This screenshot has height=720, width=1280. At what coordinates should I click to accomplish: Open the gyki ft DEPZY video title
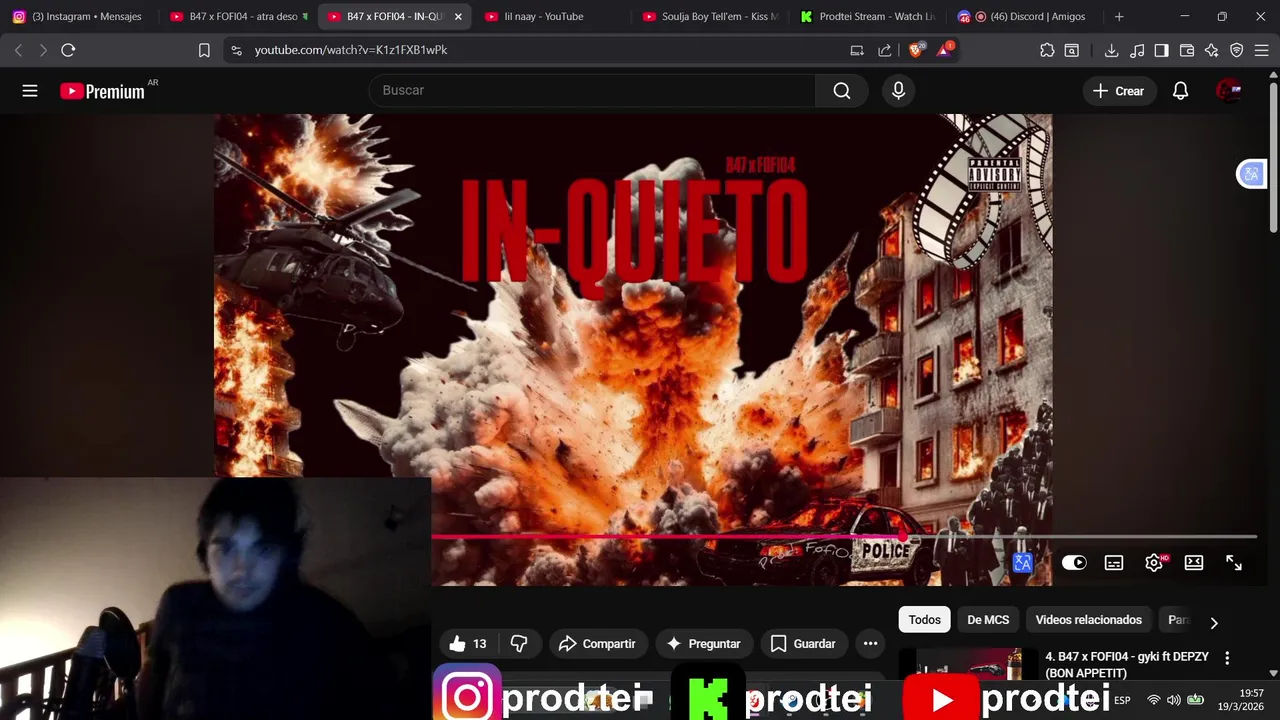click(x=1127, y=665)
